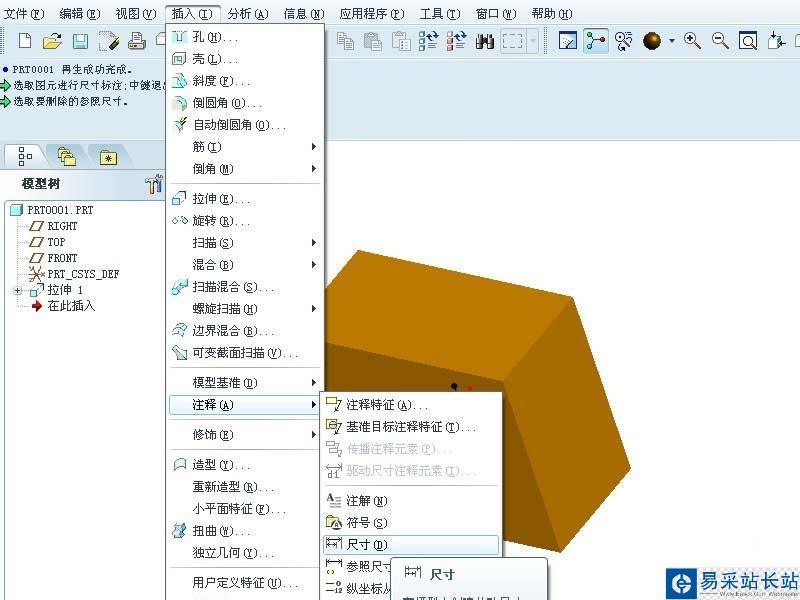Click the model tree settings hammer icon

[x=153, y=184]
